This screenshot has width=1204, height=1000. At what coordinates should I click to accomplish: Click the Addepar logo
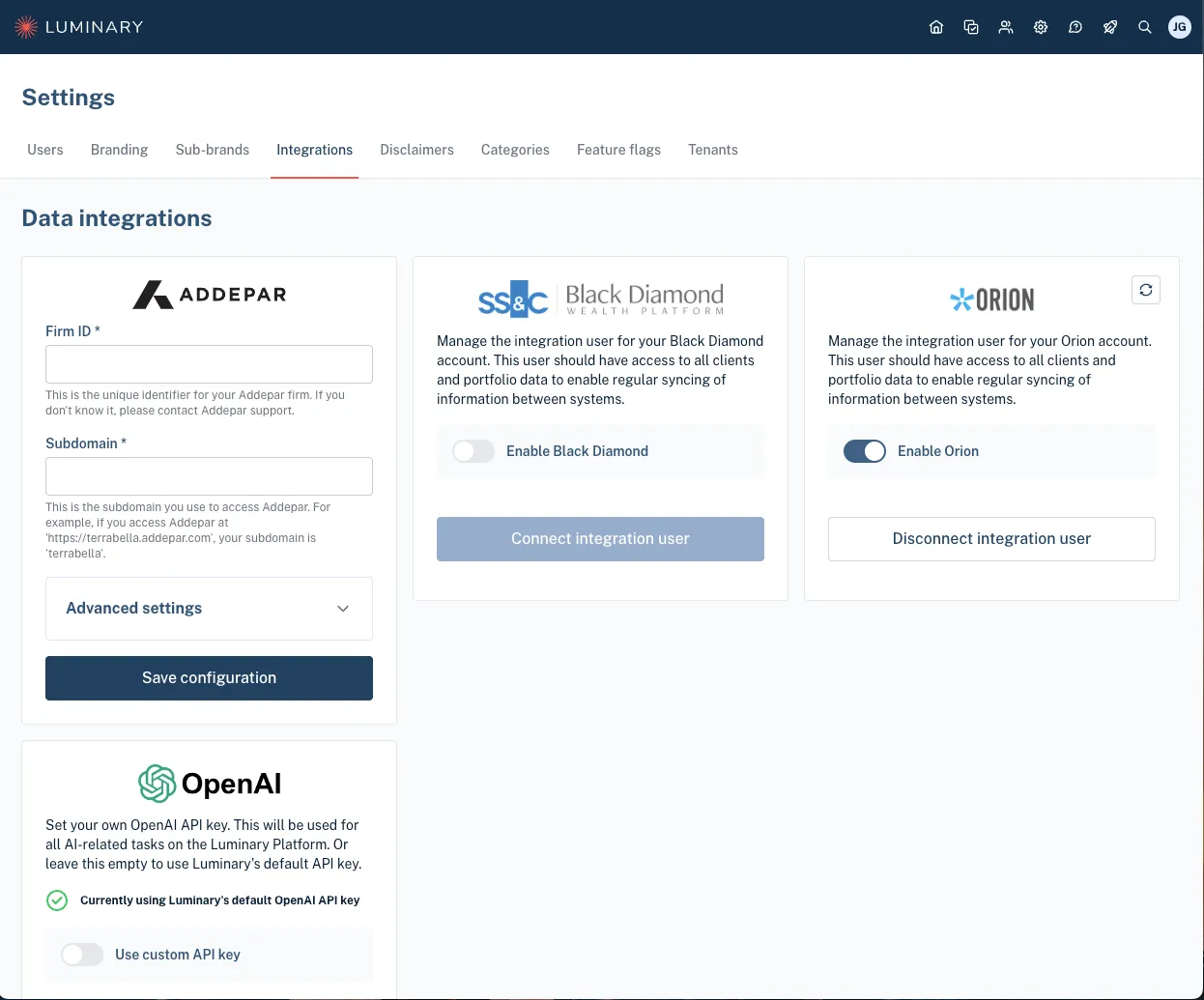pyautogui.click(x=209, y=294)
